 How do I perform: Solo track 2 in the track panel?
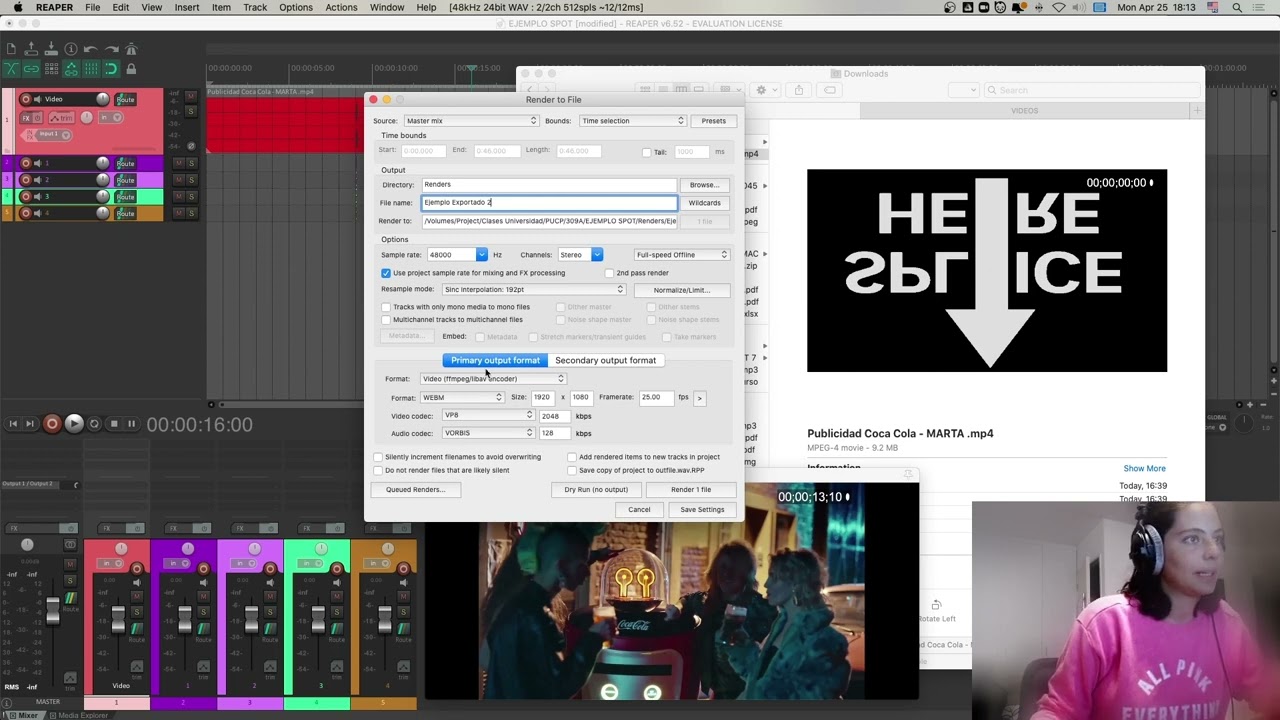pos(191,180)
